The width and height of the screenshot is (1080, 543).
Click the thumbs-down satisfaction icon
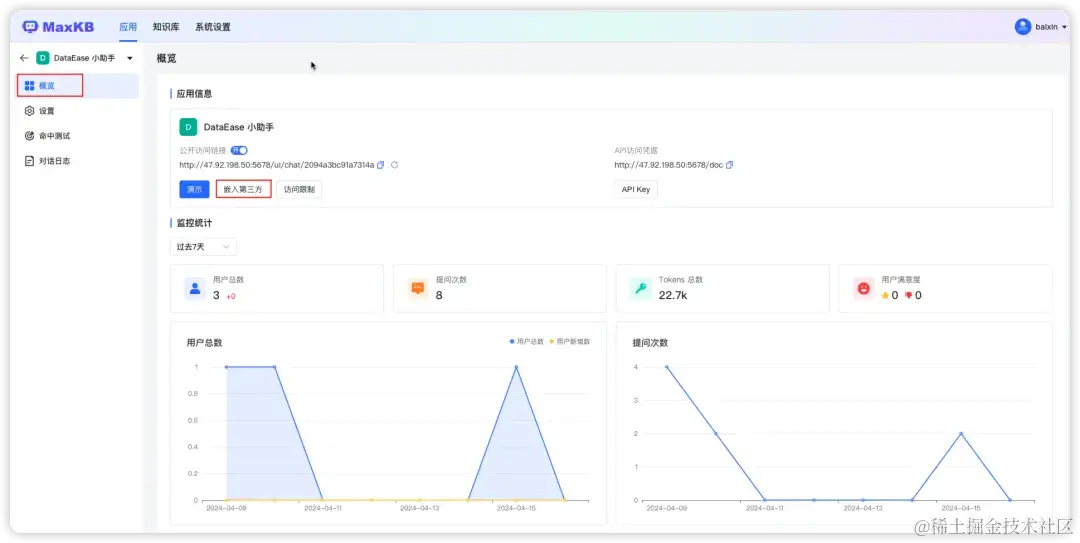(908, 295)
